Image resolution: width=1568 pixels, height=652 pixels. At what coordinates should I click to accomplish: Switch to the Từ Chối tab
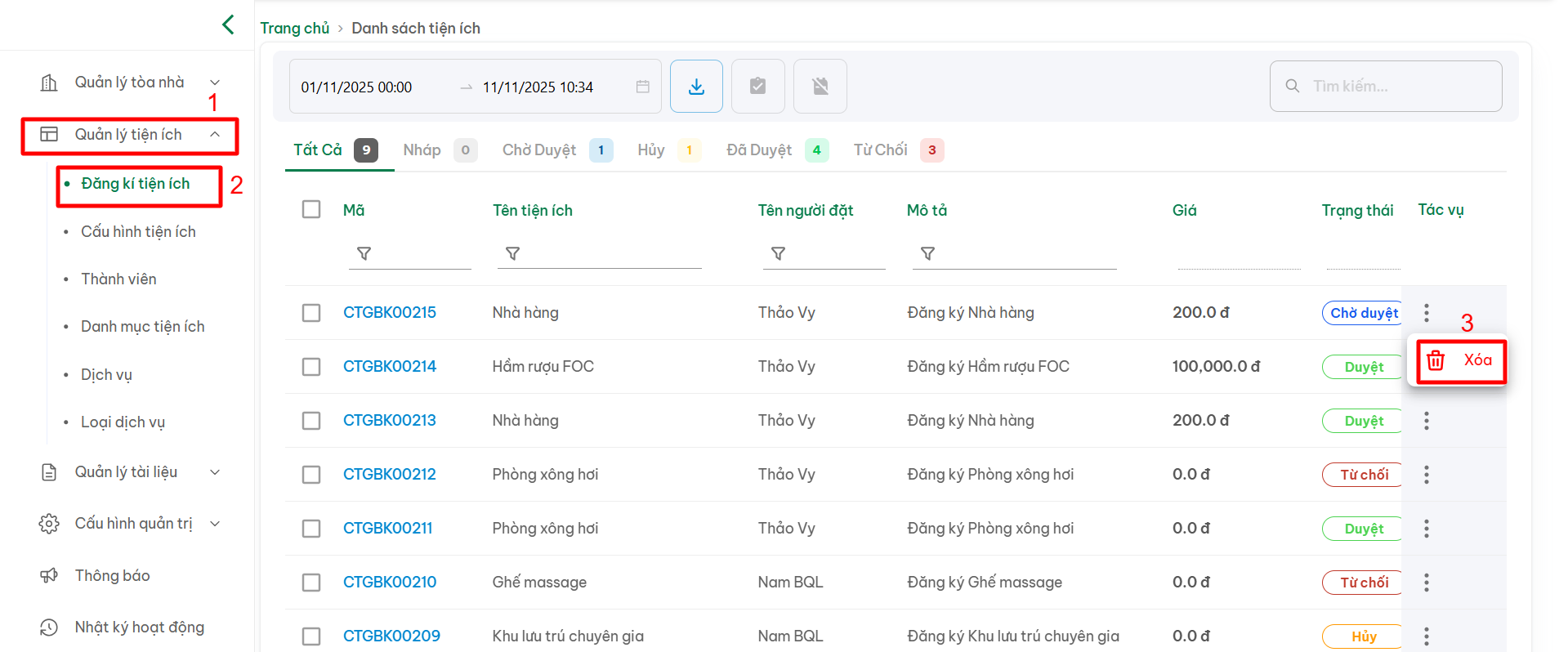[880, 150]
